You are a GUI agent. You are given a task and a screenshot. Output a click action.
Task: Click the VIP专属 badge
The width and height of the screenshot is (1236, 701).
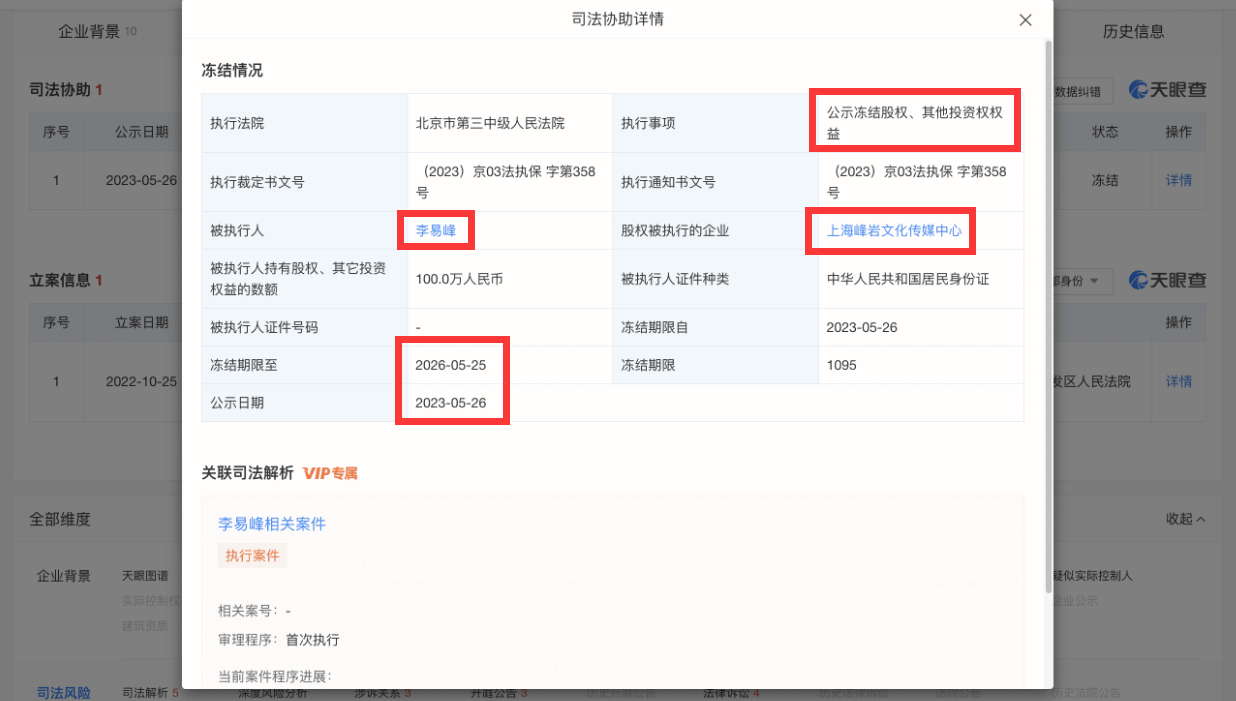330,473
